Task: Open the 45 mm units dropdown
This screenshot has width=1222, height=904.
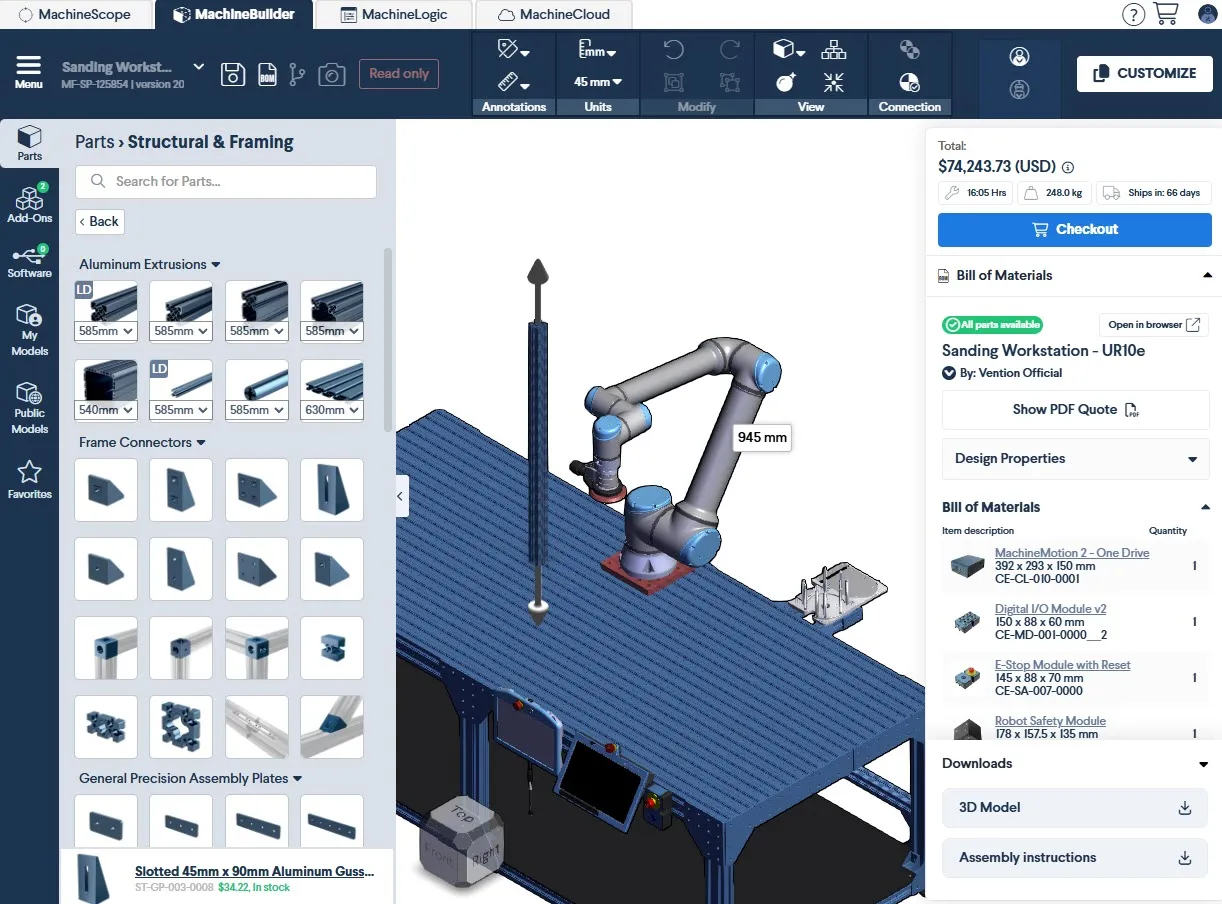Action: 597,82
